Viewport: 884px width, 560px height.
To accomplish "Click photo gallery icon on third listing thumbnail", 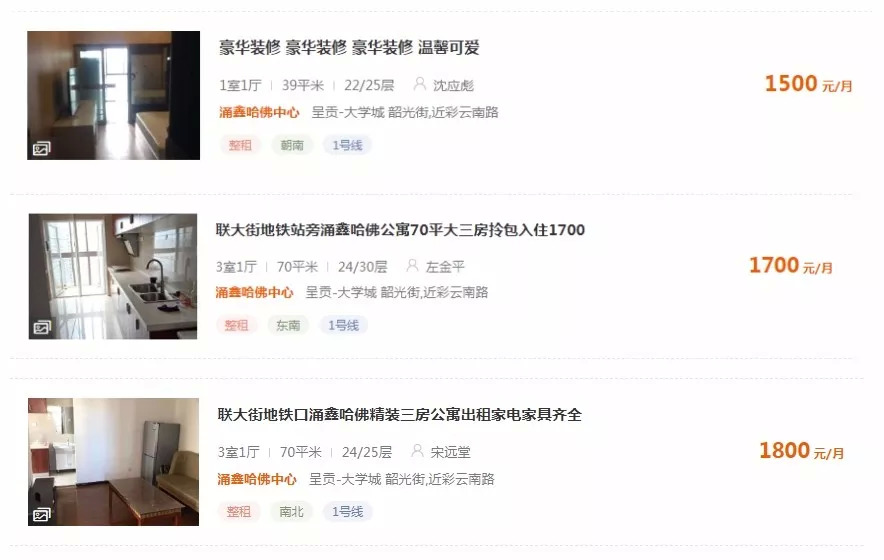I will tap(42, 514).
